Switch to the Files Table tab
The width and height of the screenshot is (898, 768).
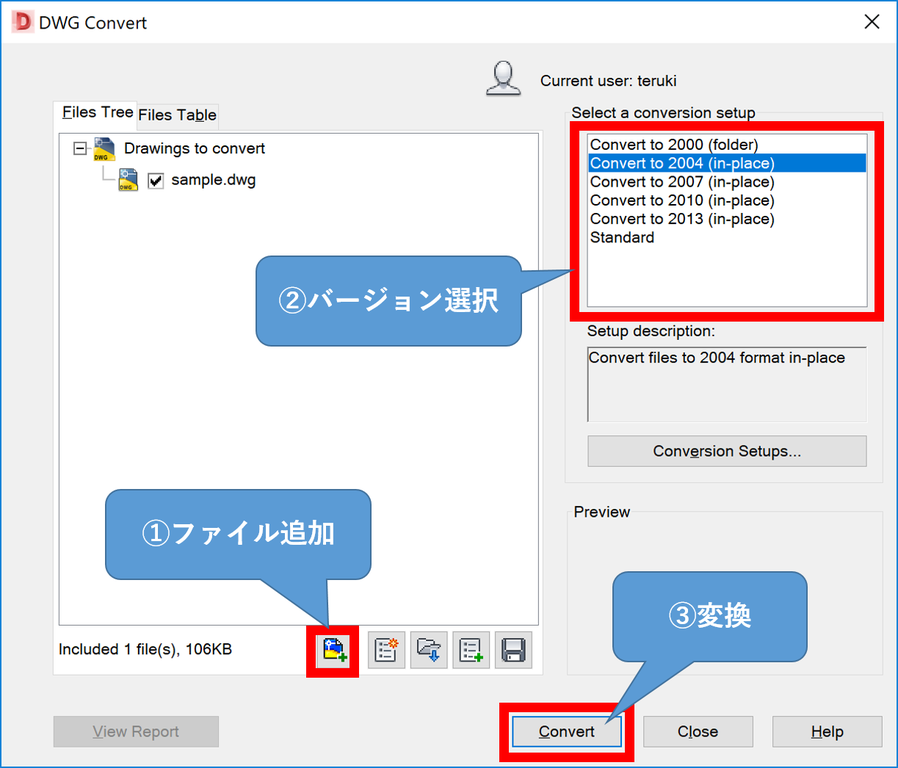pos(178,115)
